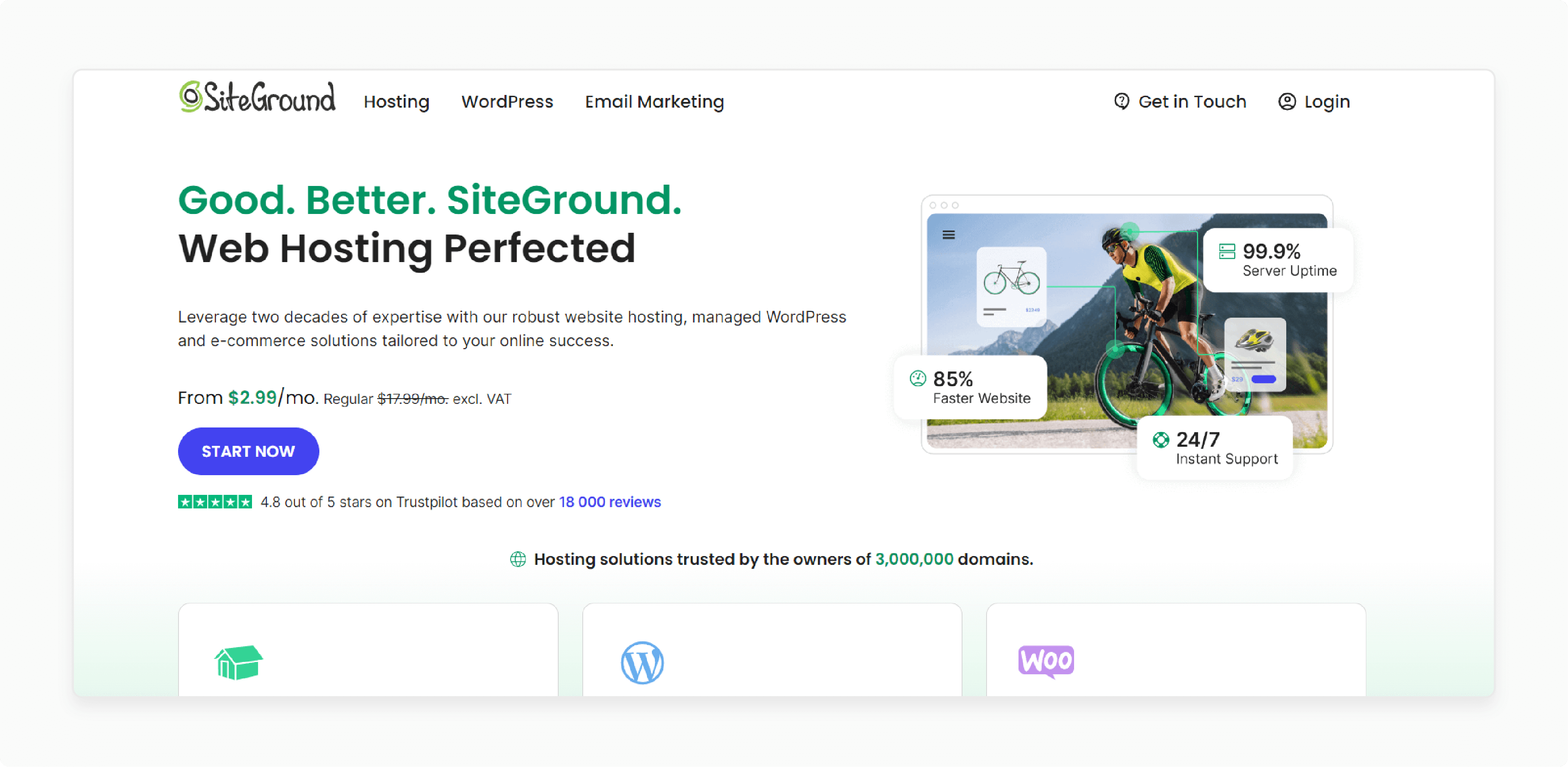Expand the Email Marketing dropdown menu
The width and height of the screenshot is (1568, 767).
(x=655, y=101)
